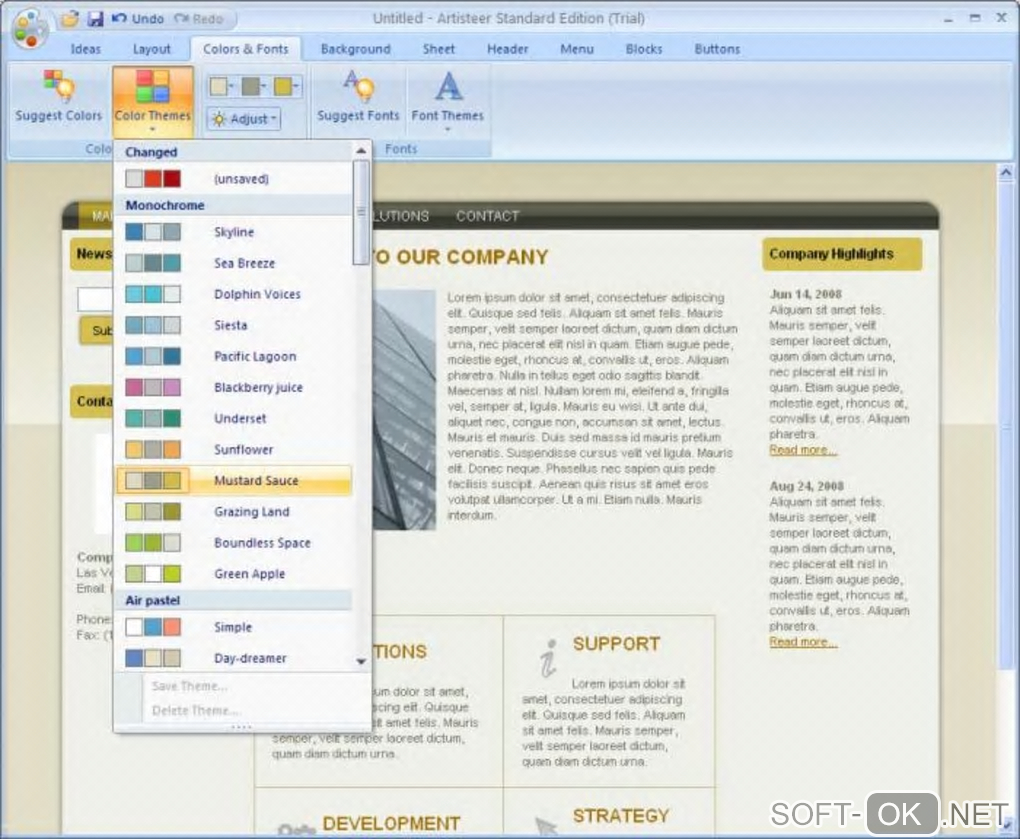
Task: Select the Blackberry juice color theme
Action: [x=234, y=388]
